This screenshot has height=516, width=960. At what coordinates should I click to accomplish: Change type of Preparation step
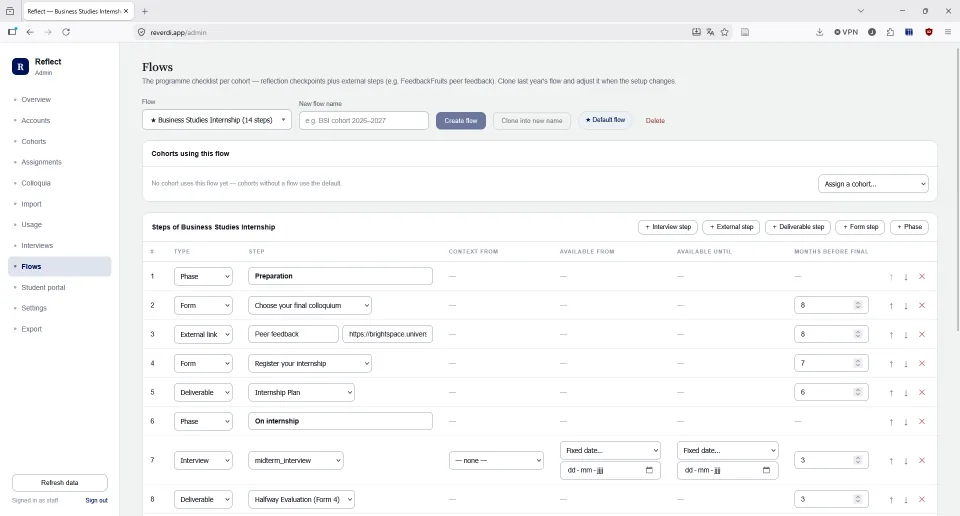coord(203,276)
